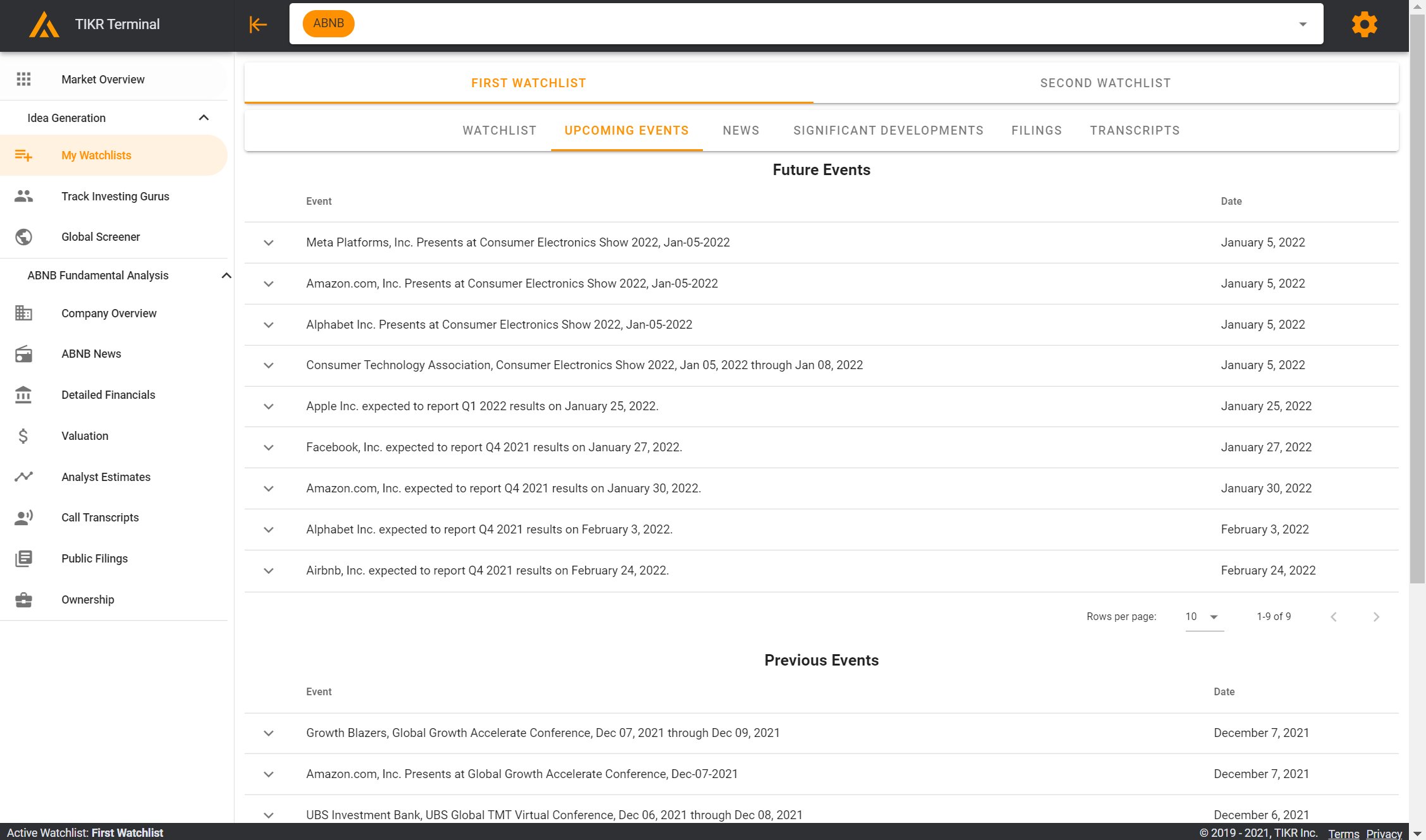Click the Ownership briefcase icon
Viewport: 1426px width, 840px height.
pos(23,599)
